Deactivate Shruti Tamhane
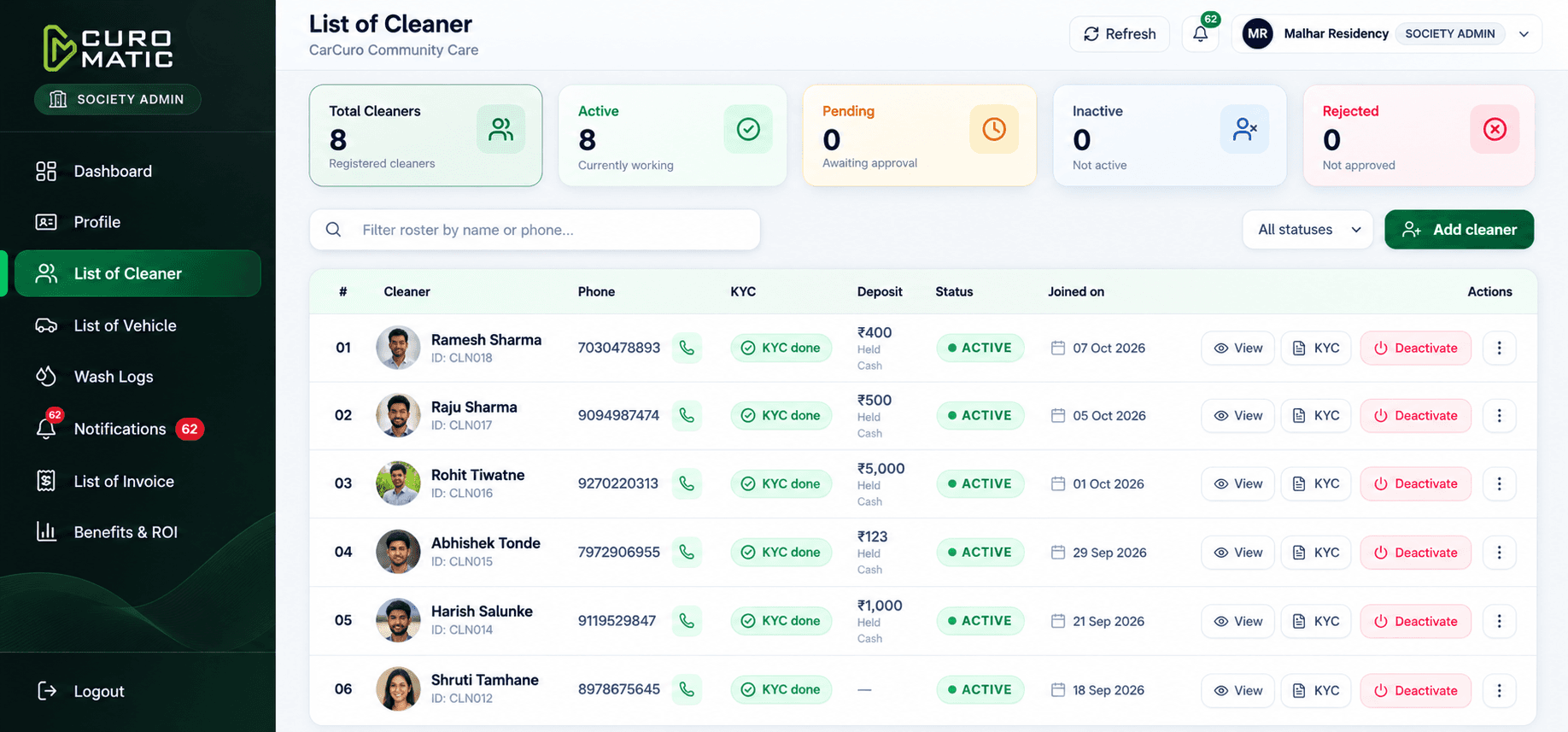 coord(1415,690)
